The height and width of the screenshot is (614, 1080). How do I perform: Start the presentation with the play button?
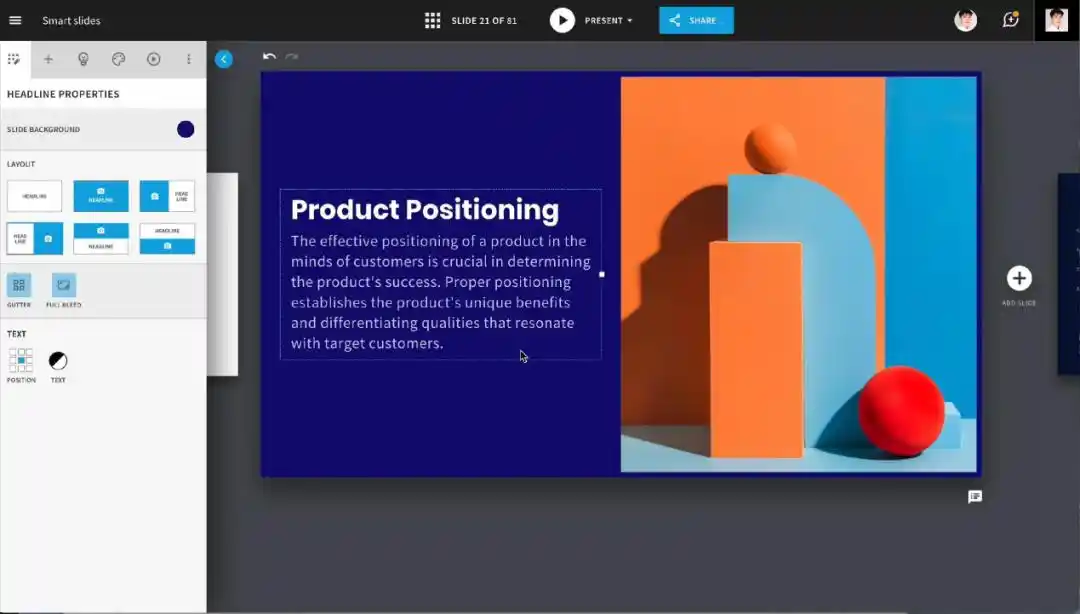coord(562,21)
